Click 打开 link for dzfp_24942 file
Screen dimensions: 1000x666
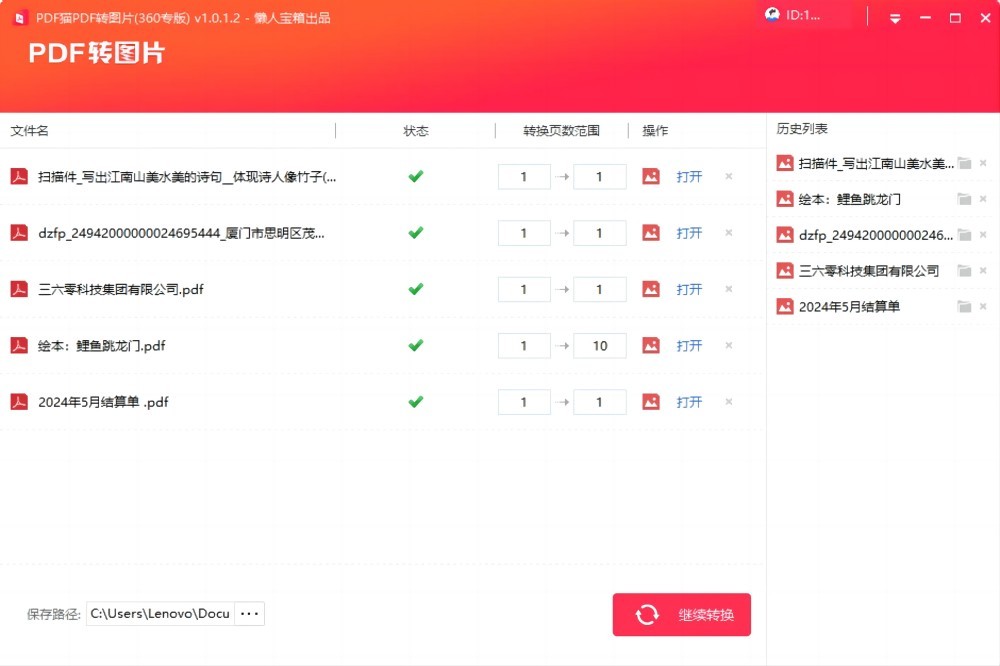tap(689, 233)
